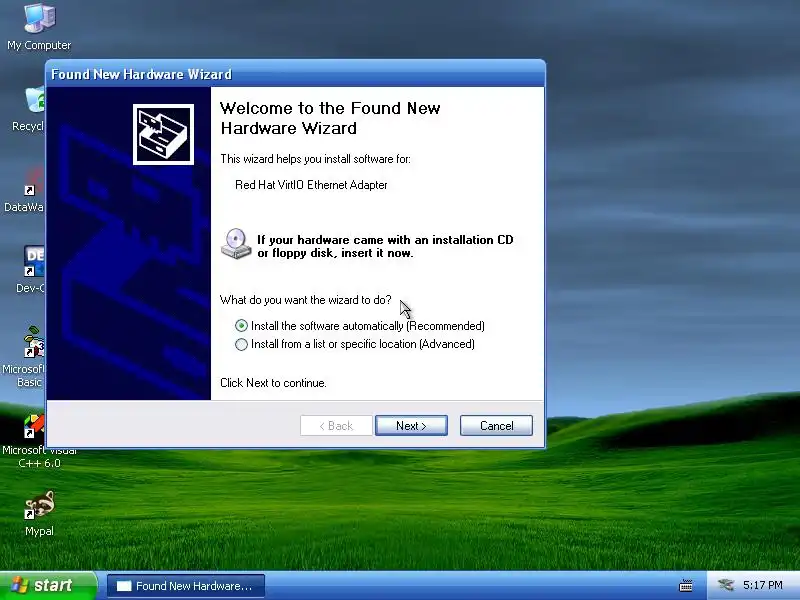Click the disabled Back button

[336, 426]
